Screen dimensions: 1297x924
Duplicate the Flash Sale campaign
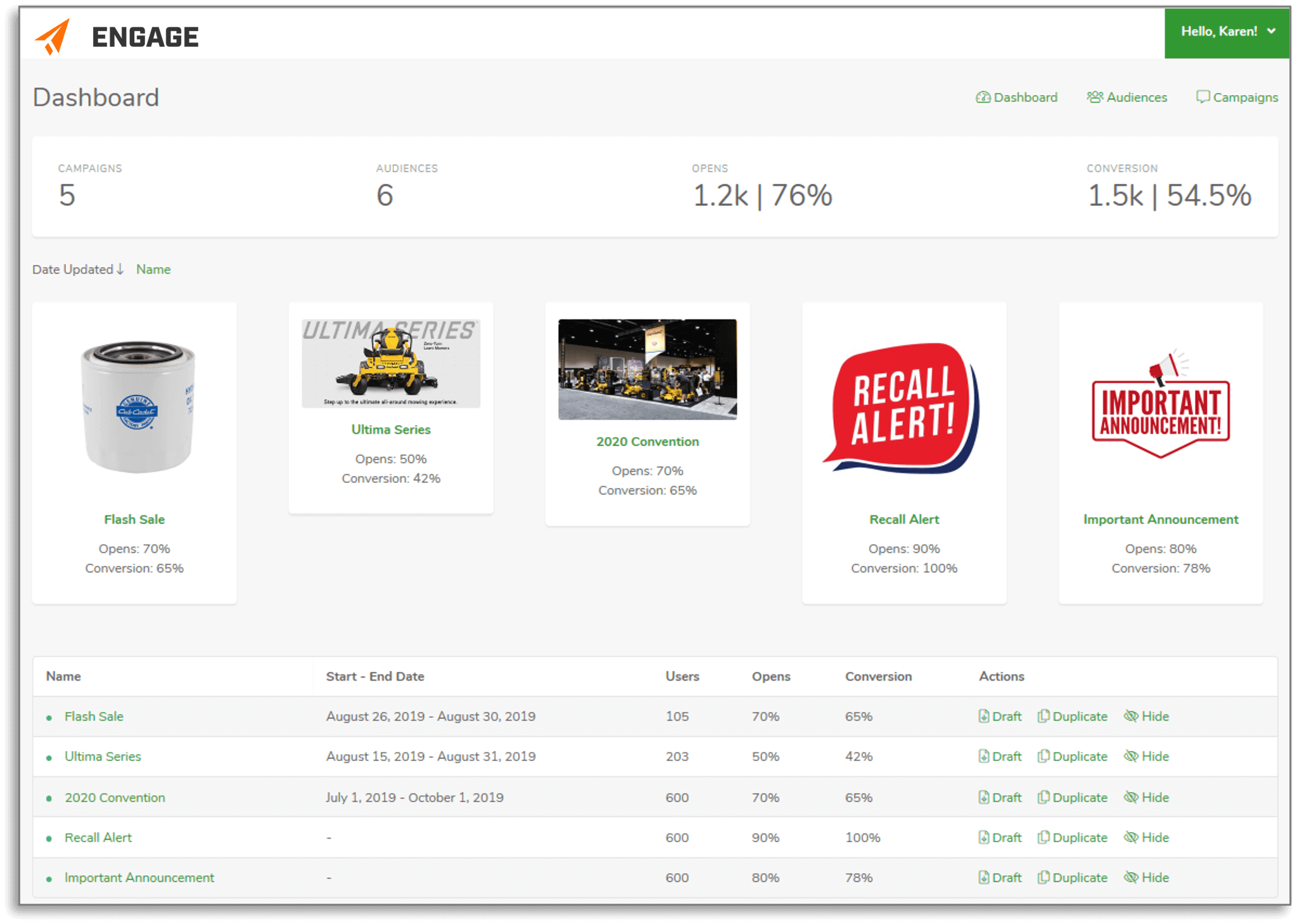[1073, 716]
